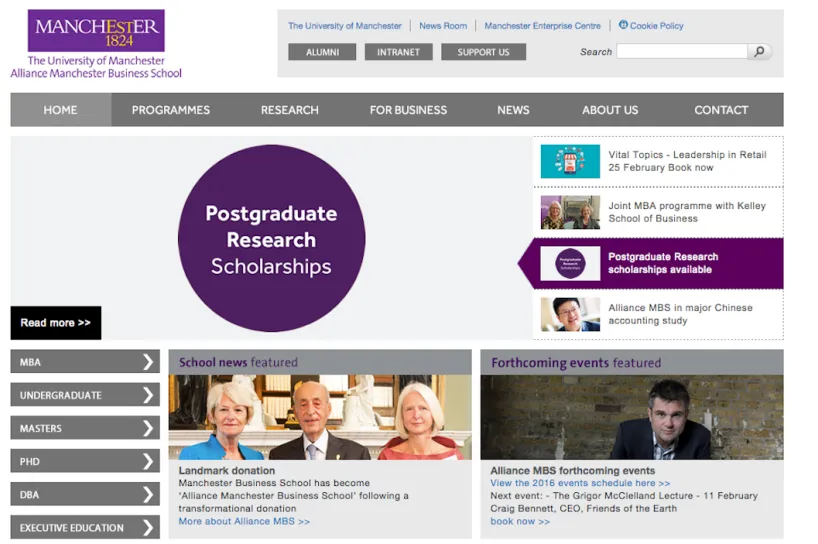The width and height of the screenshot is (818, 544).
Task: View the 2016 events schedule link
Action: (580, 483)
